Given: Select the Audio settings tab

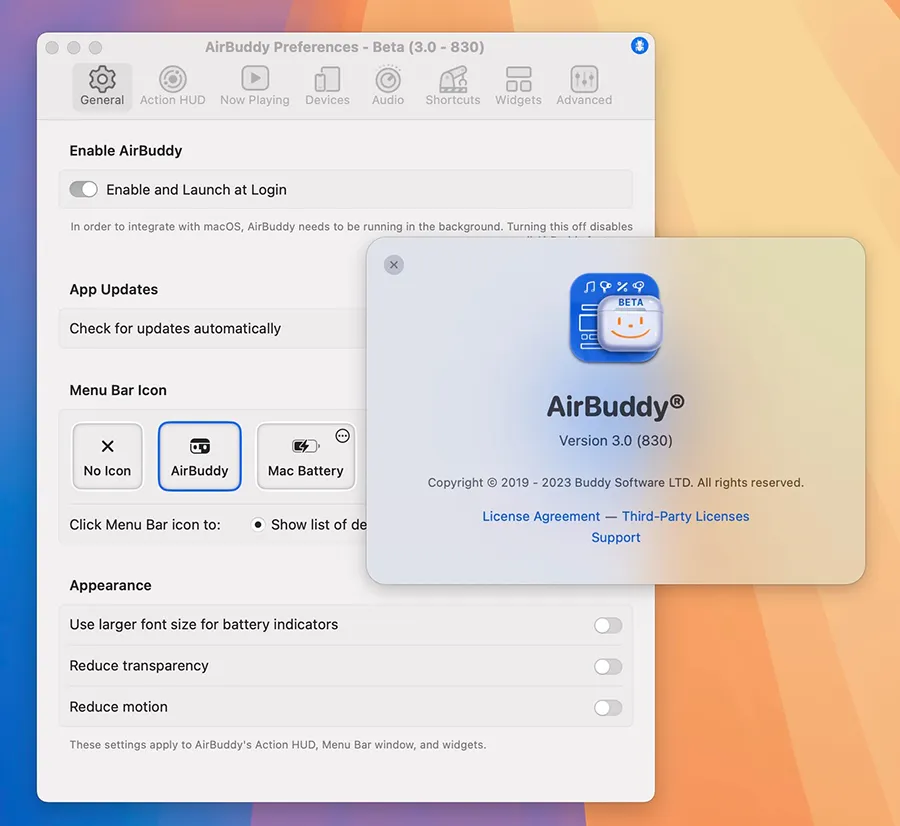Looking at the screenshot, I should (x=388, y=86).
